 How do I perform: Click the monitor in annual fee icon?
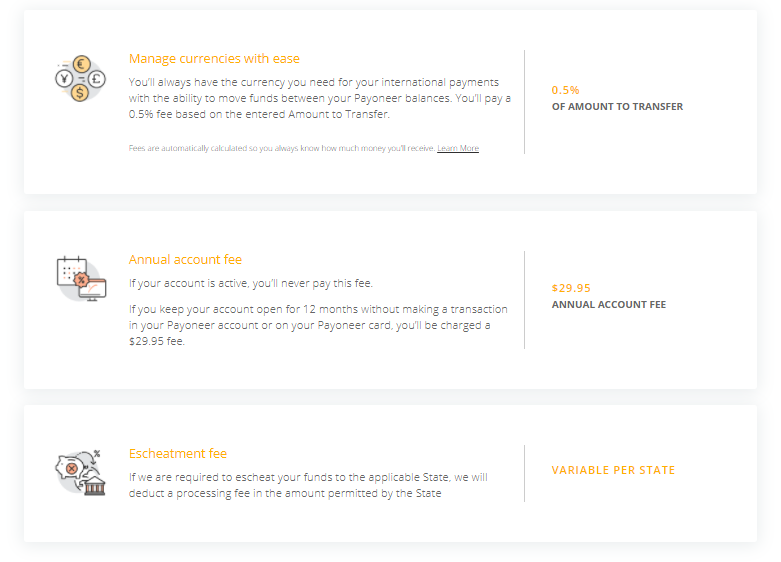pyautogui.click(x=93, y=290)
